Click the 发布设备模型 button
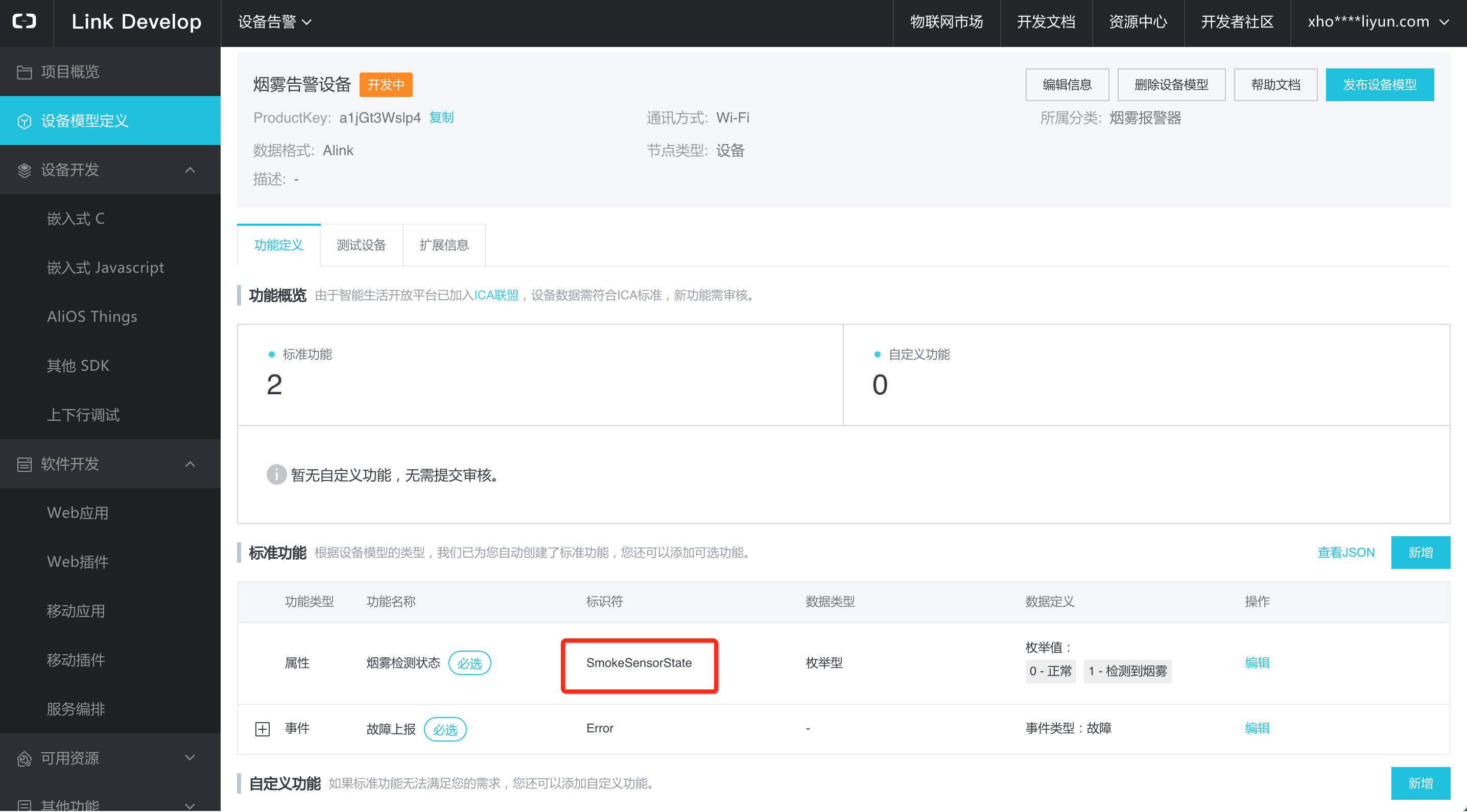1467x812 pixels. [1379, 85]
